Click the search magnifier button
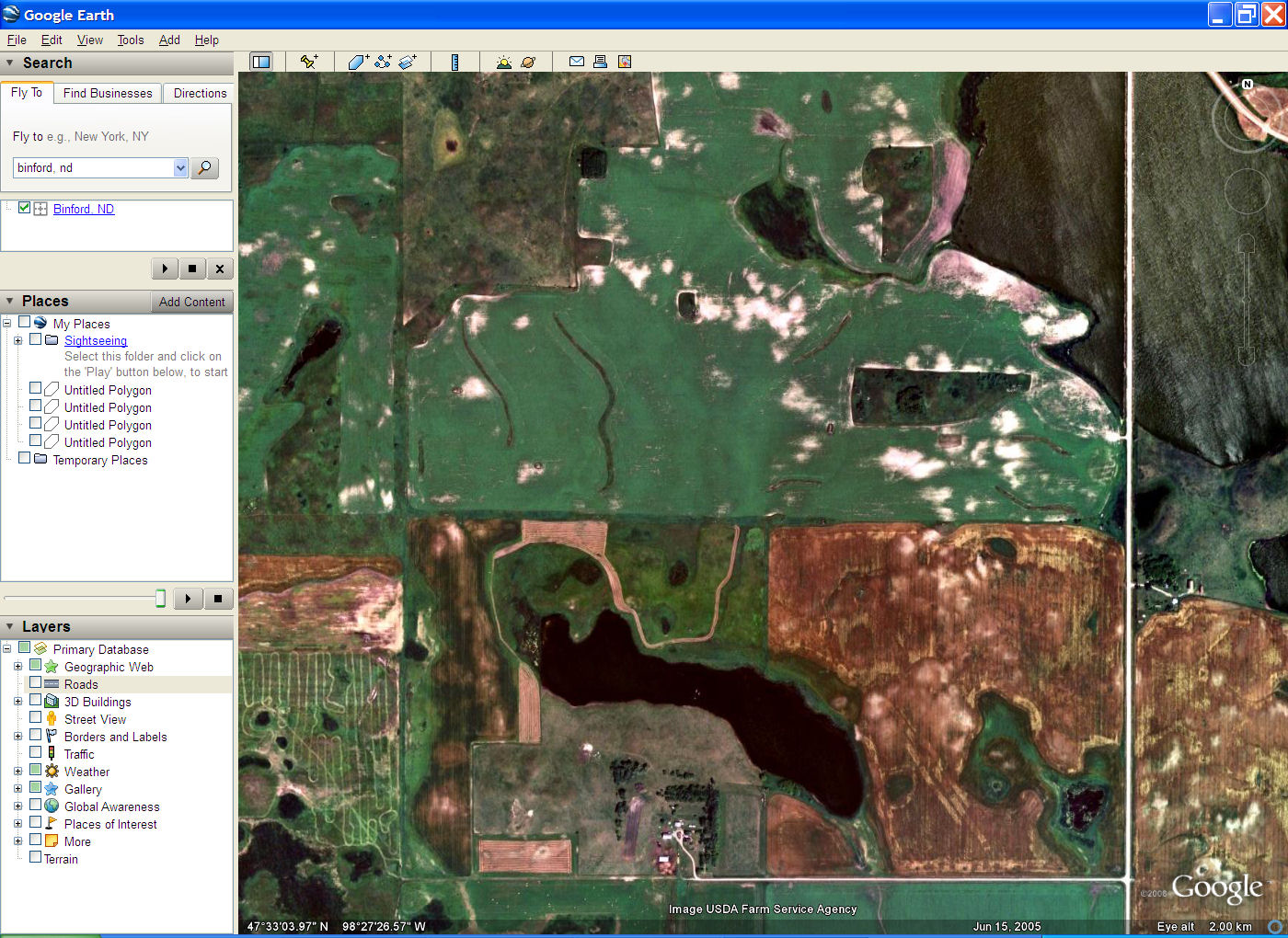The height and width of the screenshot is (938, 1288). [x=204, y=167]
